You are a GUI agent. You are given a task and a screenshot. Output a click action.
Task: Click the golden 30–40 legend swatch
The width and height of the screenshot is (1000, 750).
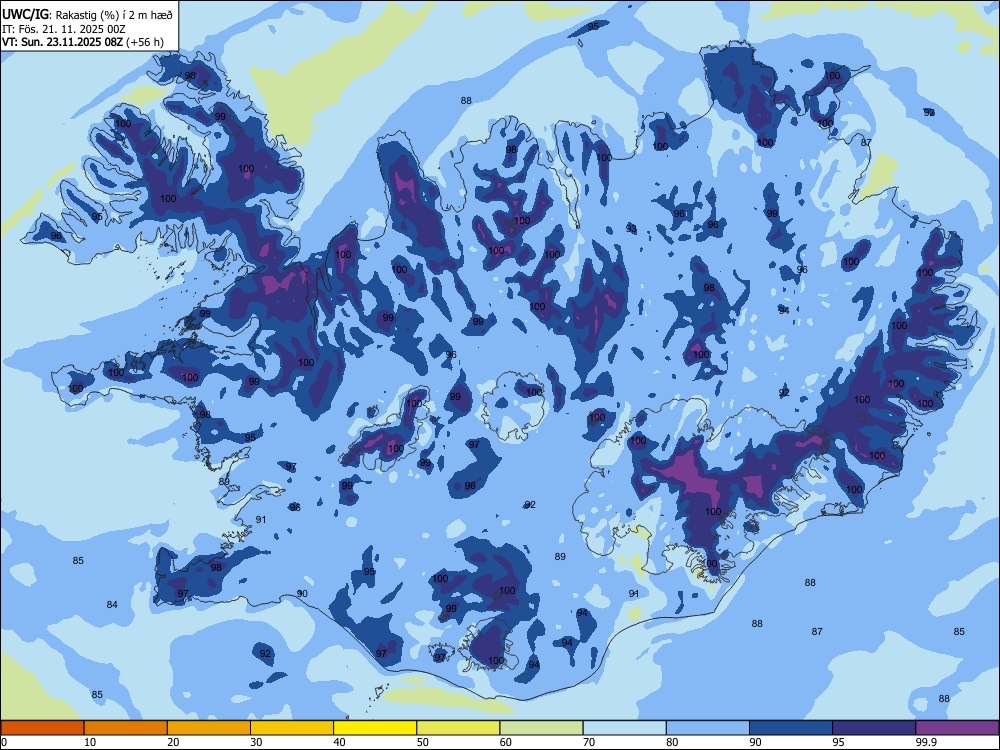292,728
